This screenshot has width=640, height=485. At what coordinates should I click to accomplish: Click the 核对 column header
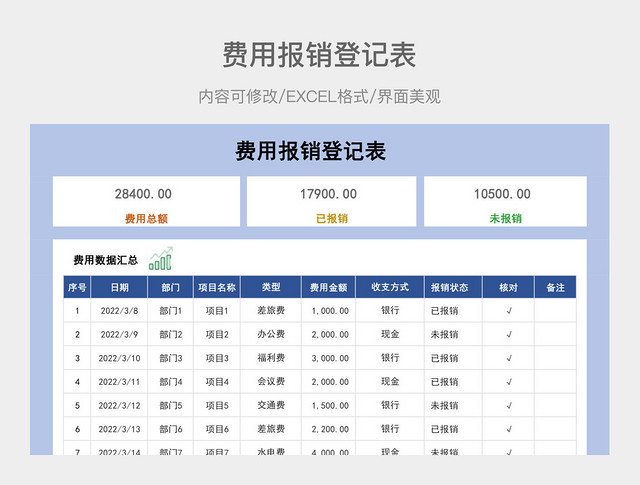(x=509, y=287)
